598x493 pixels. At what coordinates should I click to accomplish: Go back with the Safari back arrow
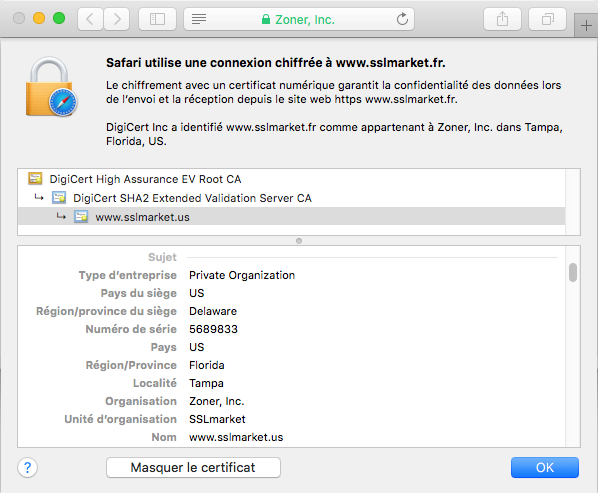click(90, 19)
